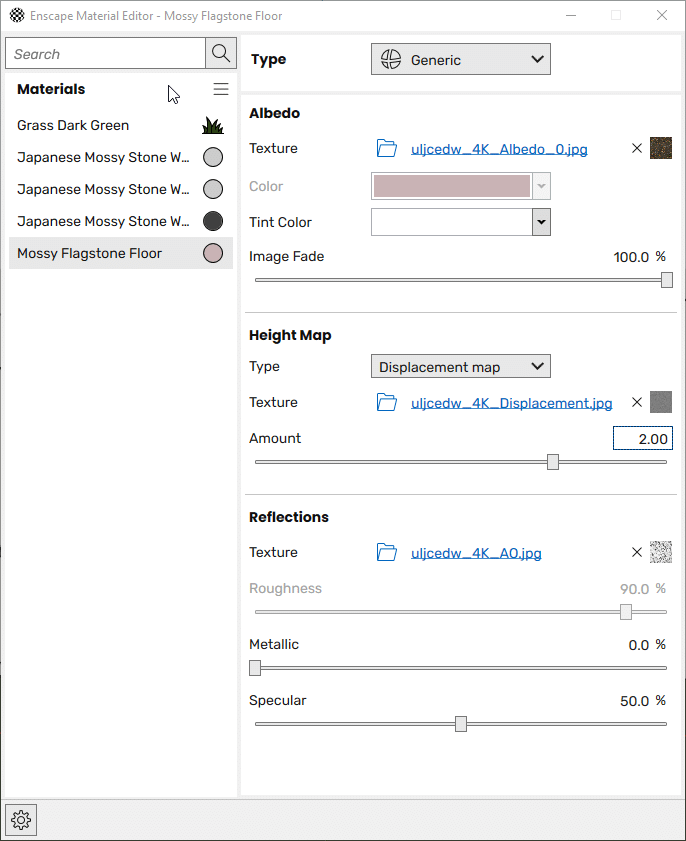Open the Materials hamburger menu
This screenshot has height=841, width=686.
221,90
